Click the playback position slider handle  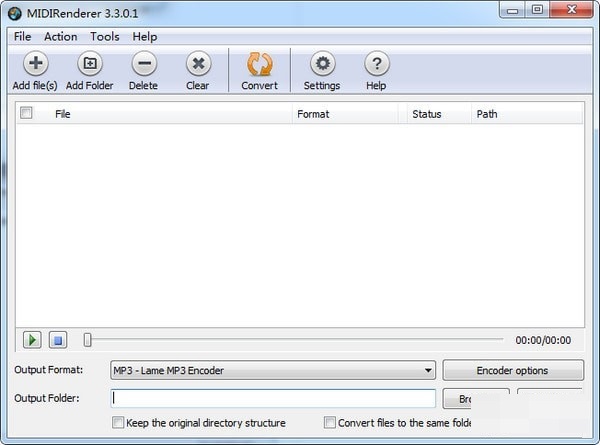88,340
